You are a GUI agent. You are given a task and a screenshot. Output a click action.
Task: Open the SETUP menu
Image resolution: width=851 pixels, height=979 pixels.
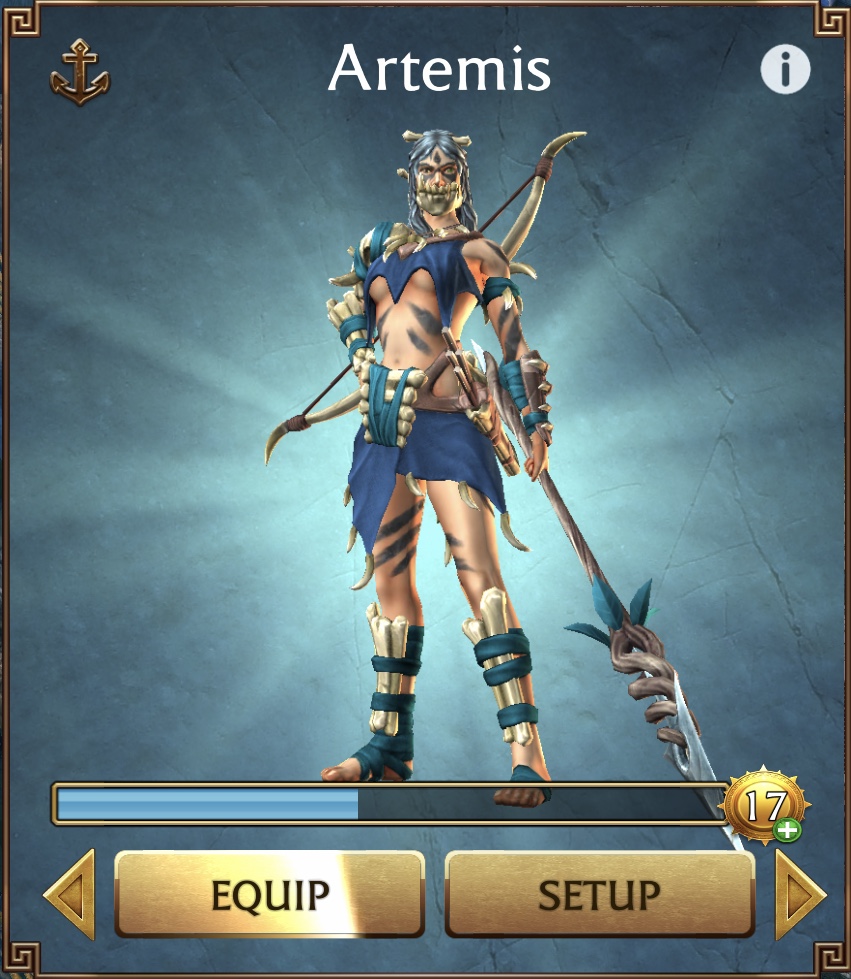click(599, 894)
